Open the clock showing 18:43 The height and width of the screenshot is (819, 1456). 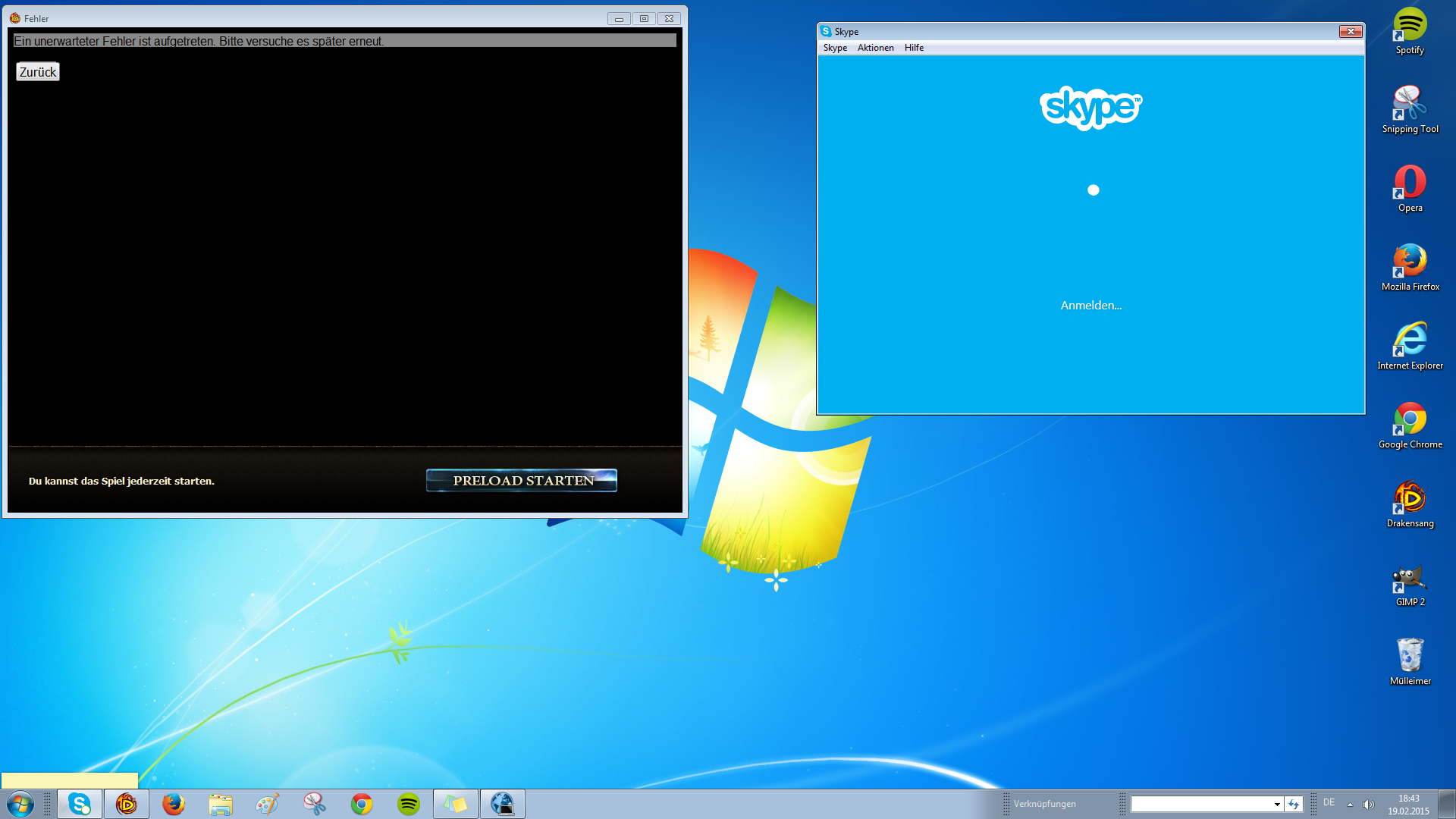tap(1408, 805)
